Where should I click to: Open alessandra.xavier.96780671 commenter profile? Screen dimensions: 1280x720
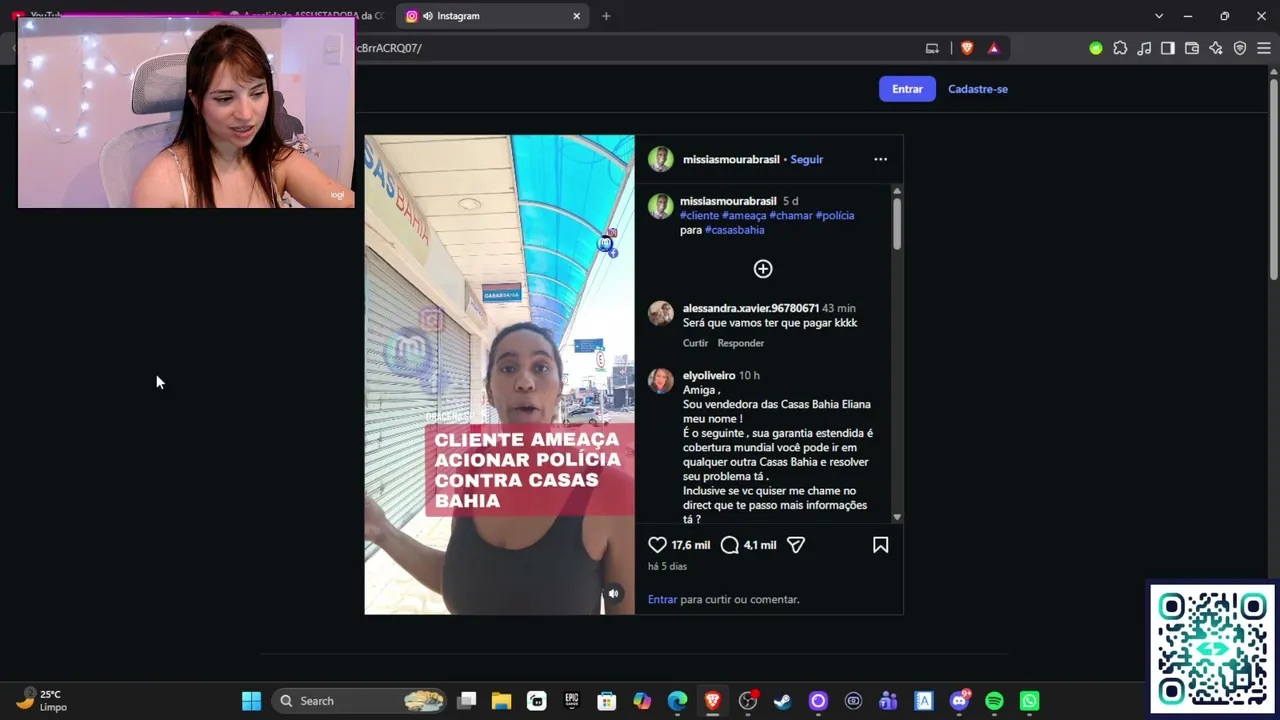(x=751, y=308)
